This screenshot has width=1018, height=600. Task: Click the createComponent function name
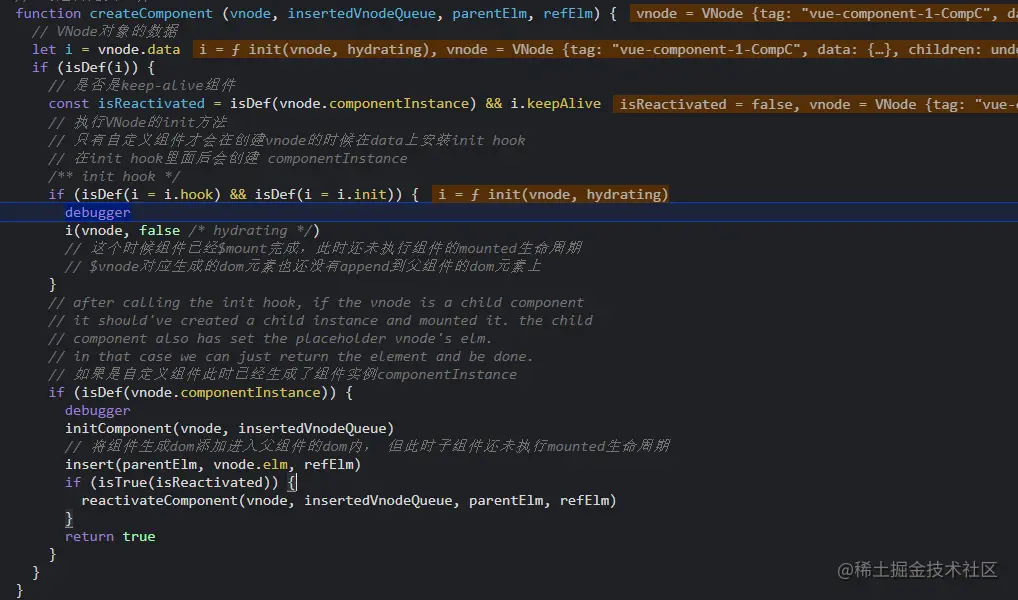pos(151,13)
